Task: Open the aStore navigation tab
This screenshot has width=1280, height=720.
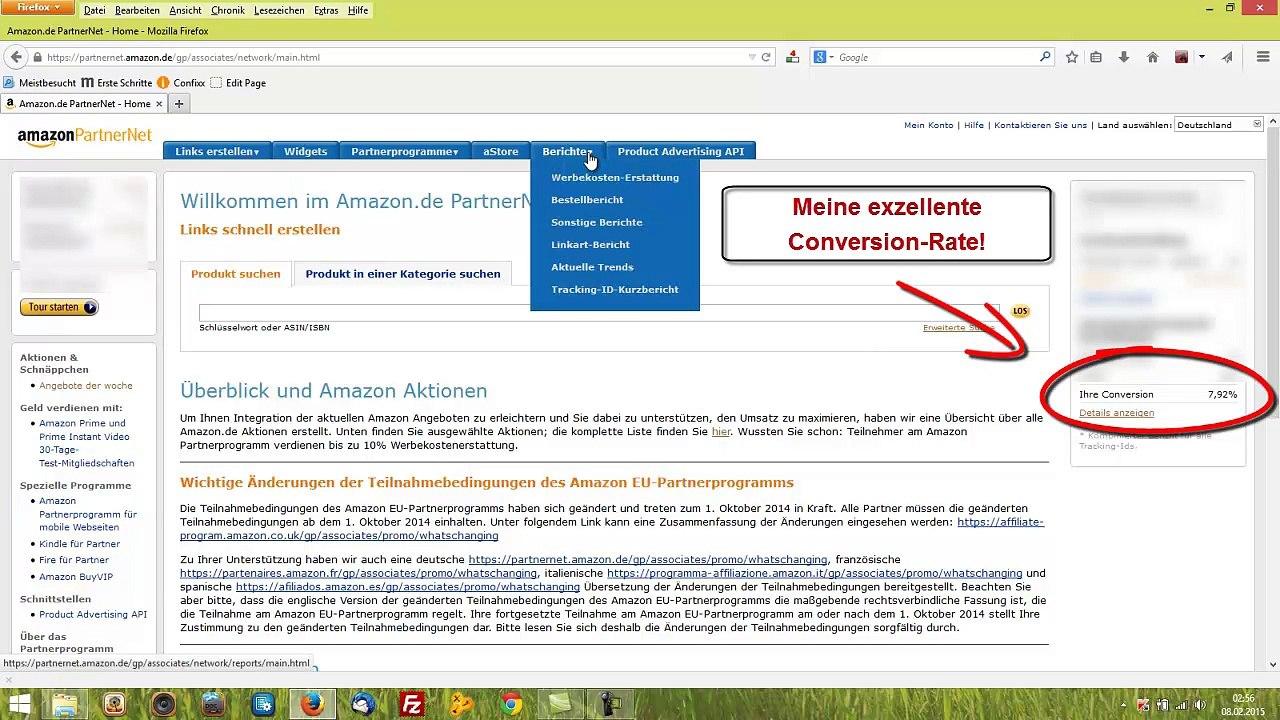Action: pyautogui.click(x=501, y=151)
